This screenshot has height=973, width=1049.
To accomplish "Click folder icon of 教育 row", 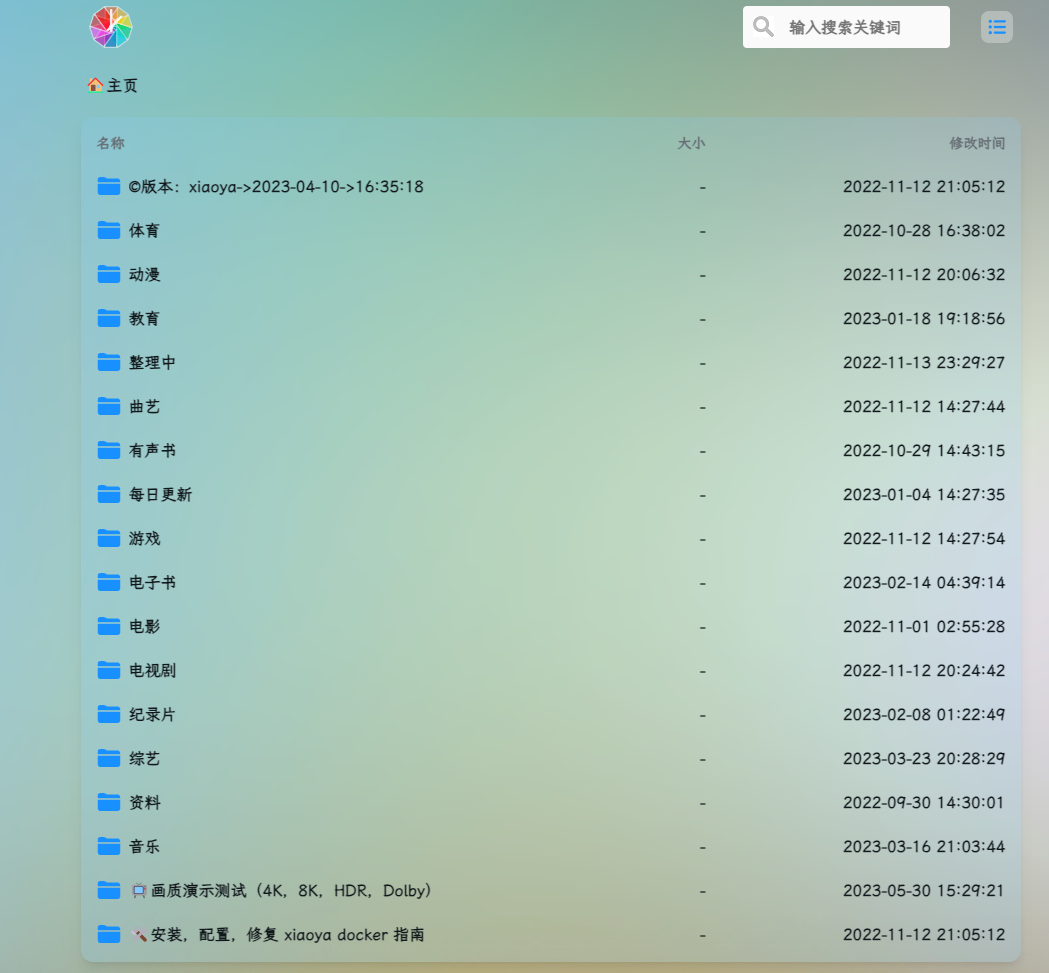I will point(108,319).
